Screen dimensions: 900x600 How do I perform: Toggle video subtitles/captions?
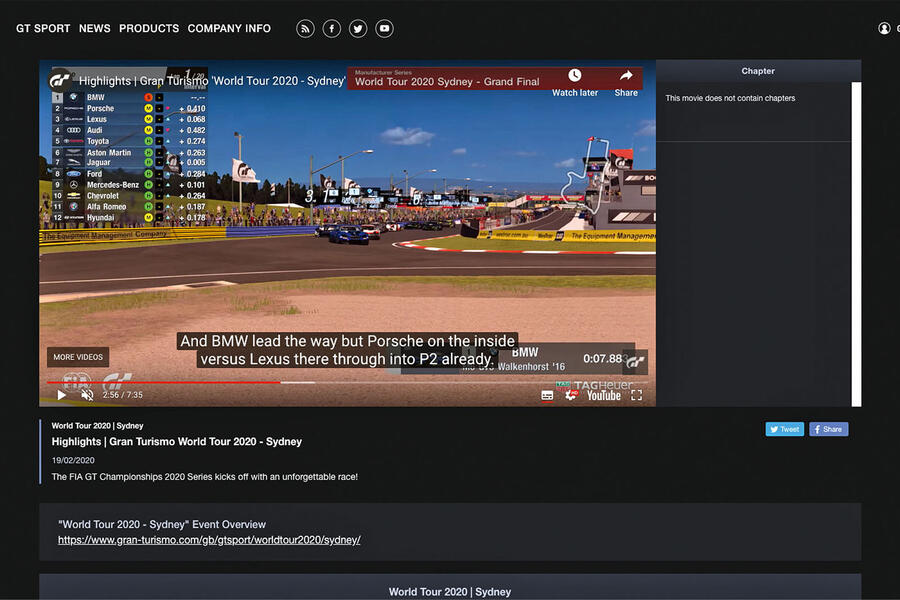pyautogui.click(x=547, y=395)
